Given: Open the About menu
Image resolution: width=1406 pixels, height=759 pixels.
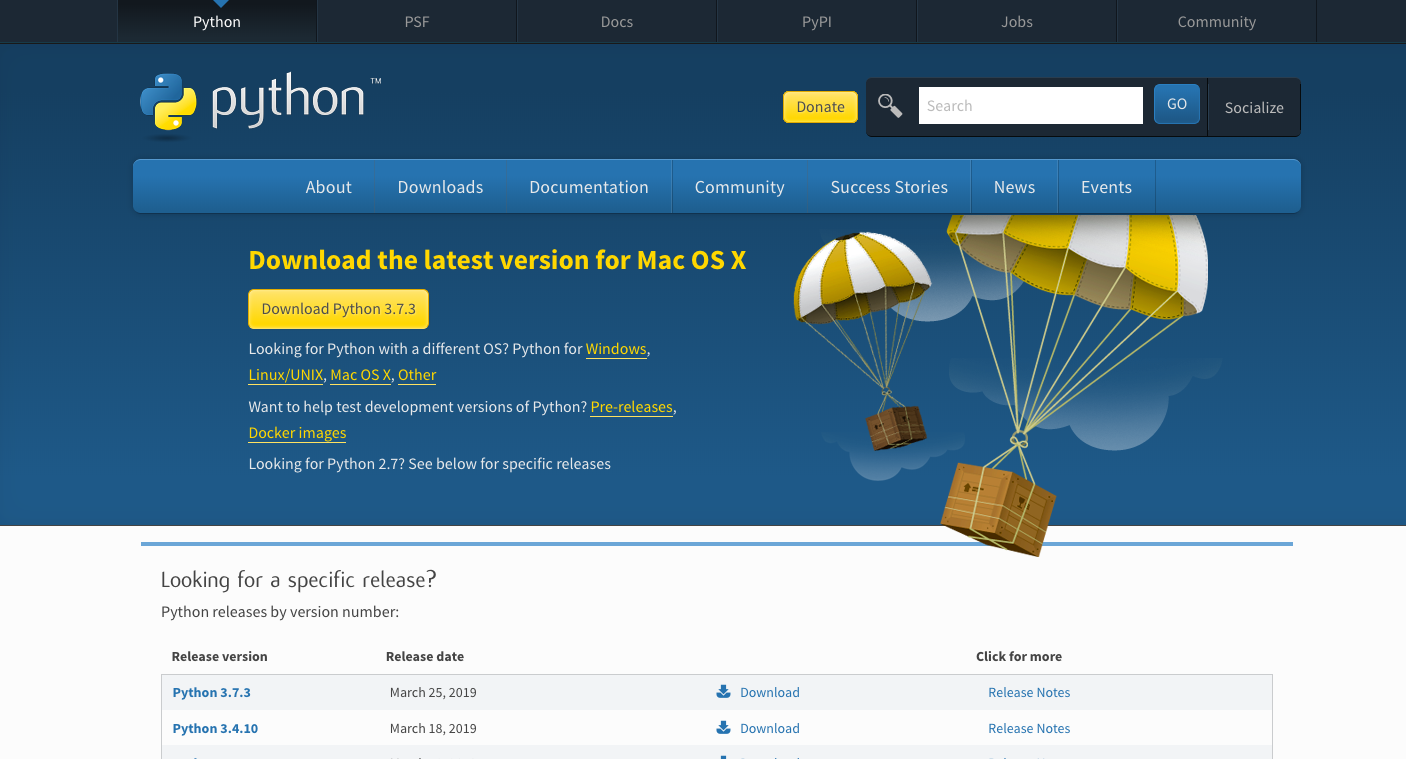Looking at the screenshot, I should (x=329, y=187).
